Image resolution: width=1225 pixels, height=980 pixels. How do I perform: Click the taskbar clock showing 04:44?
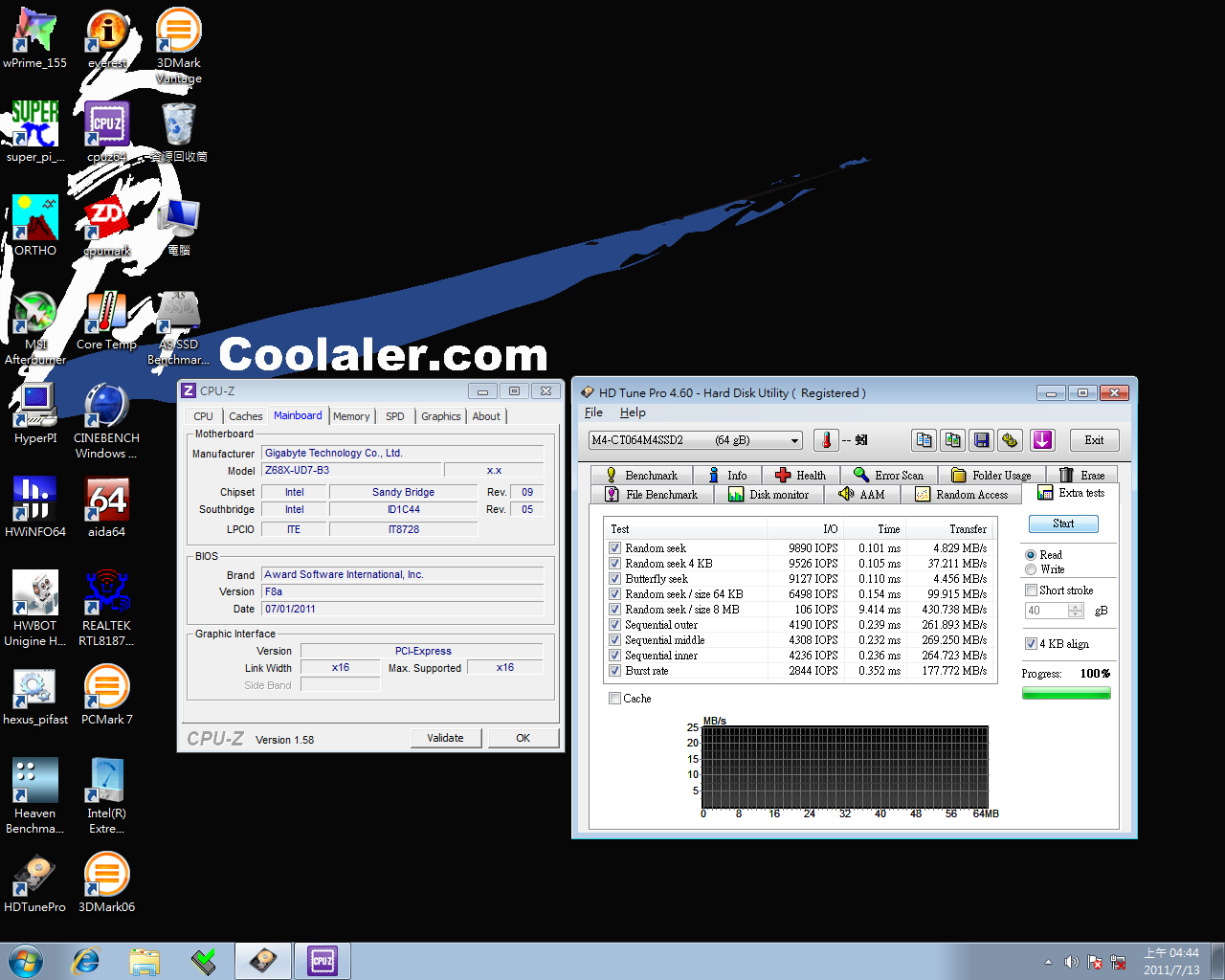pos(1171,961)
